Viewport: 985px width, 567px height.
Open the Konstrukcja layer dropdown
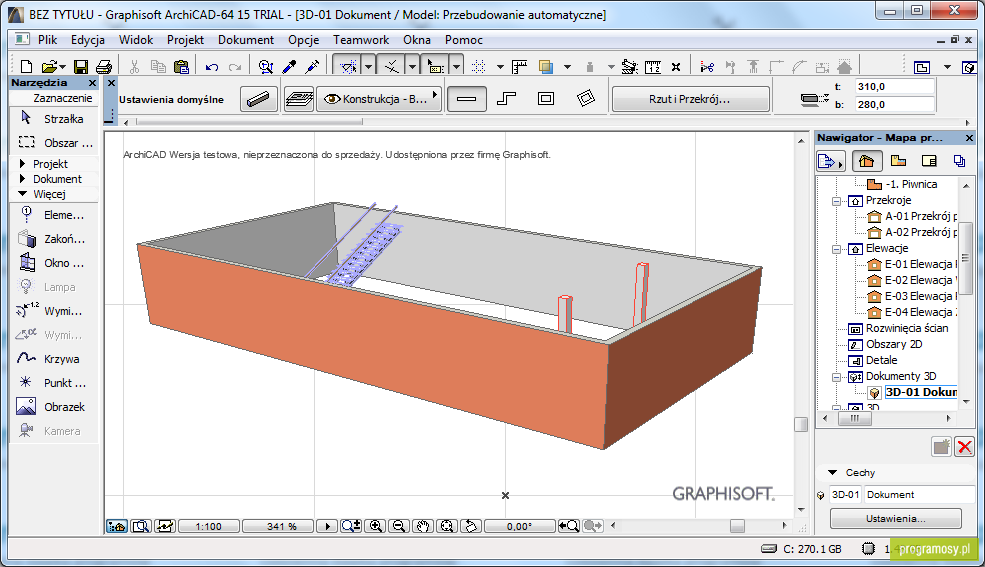click(379, 99)
